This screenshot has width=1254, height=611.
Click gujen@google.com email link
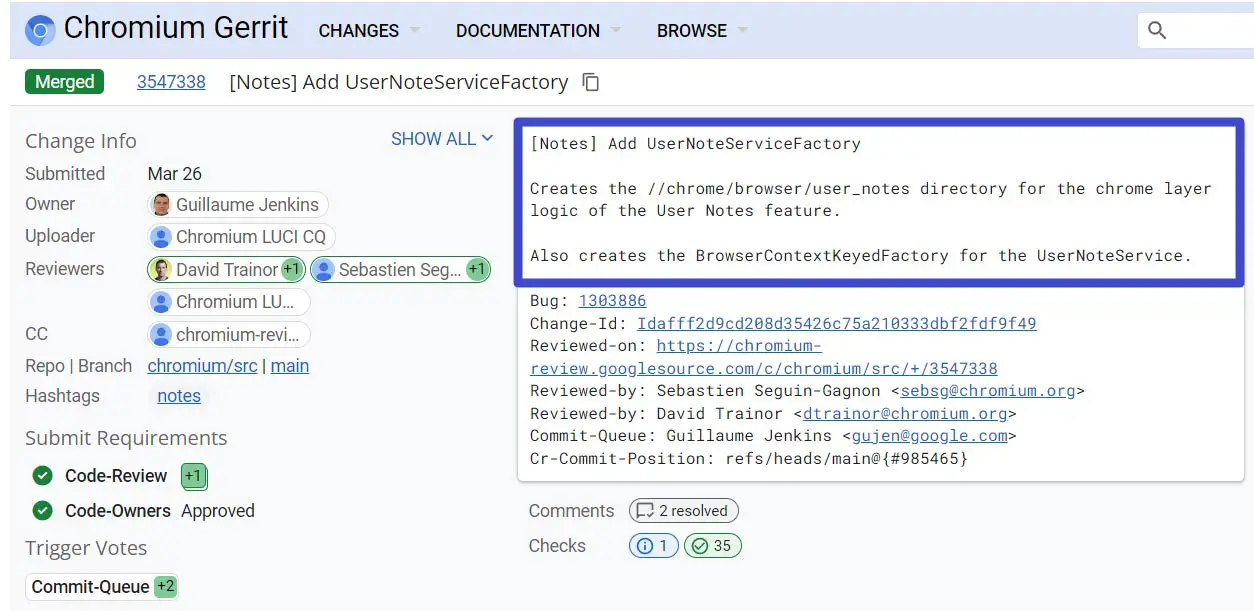point(929,436)
